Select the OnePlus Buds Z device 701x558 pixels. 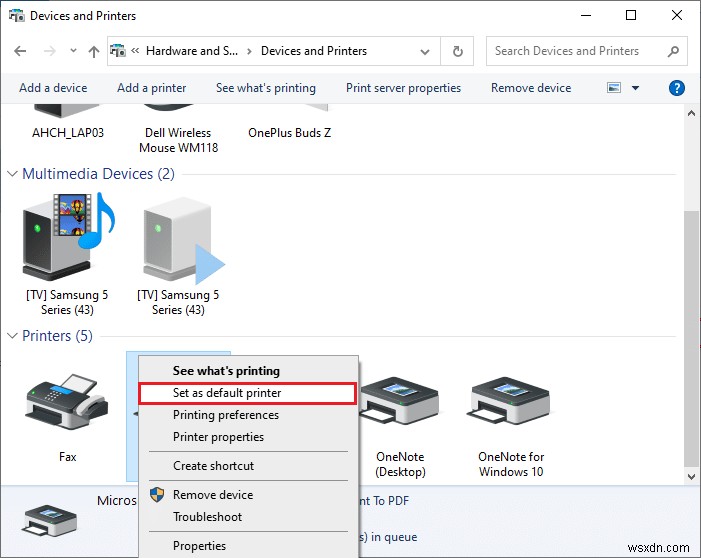click(289, 123)
